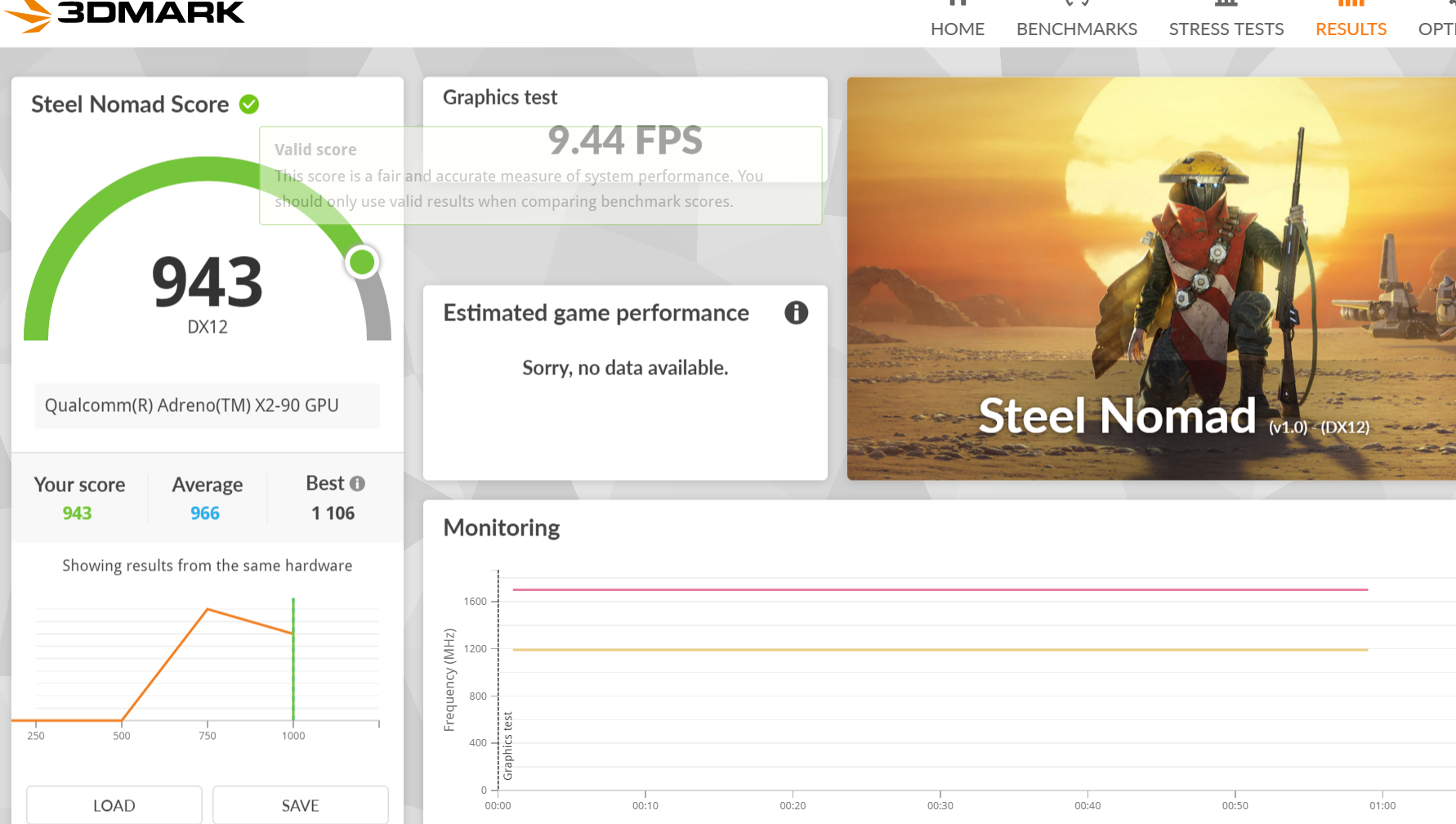Open the OPTIONS tab at right edge
The height and width of the screenshot is (824, 1456).
1437,29
